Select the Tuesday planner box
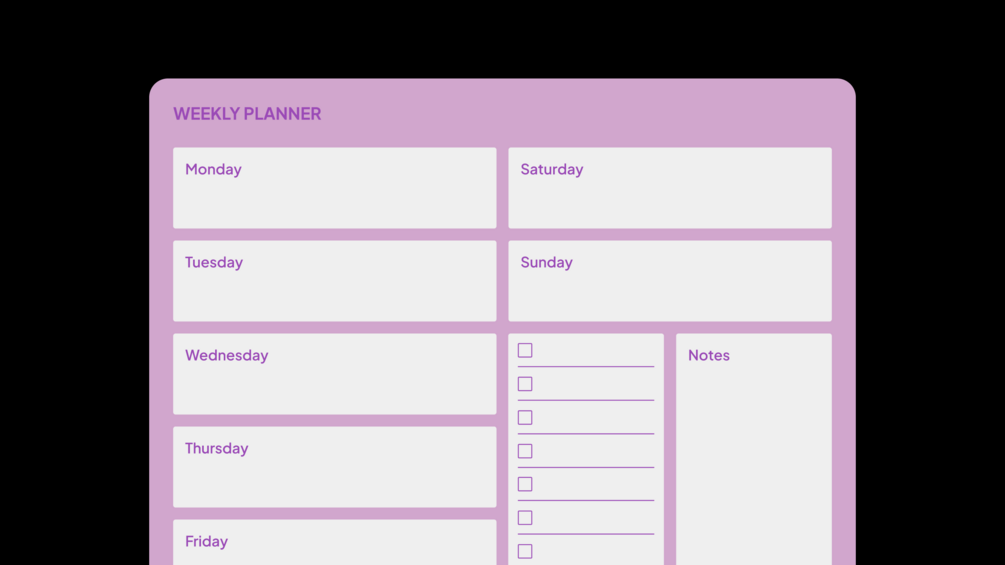The width and height of the screenshot is (1005, 565). click(x=334, y=288)
